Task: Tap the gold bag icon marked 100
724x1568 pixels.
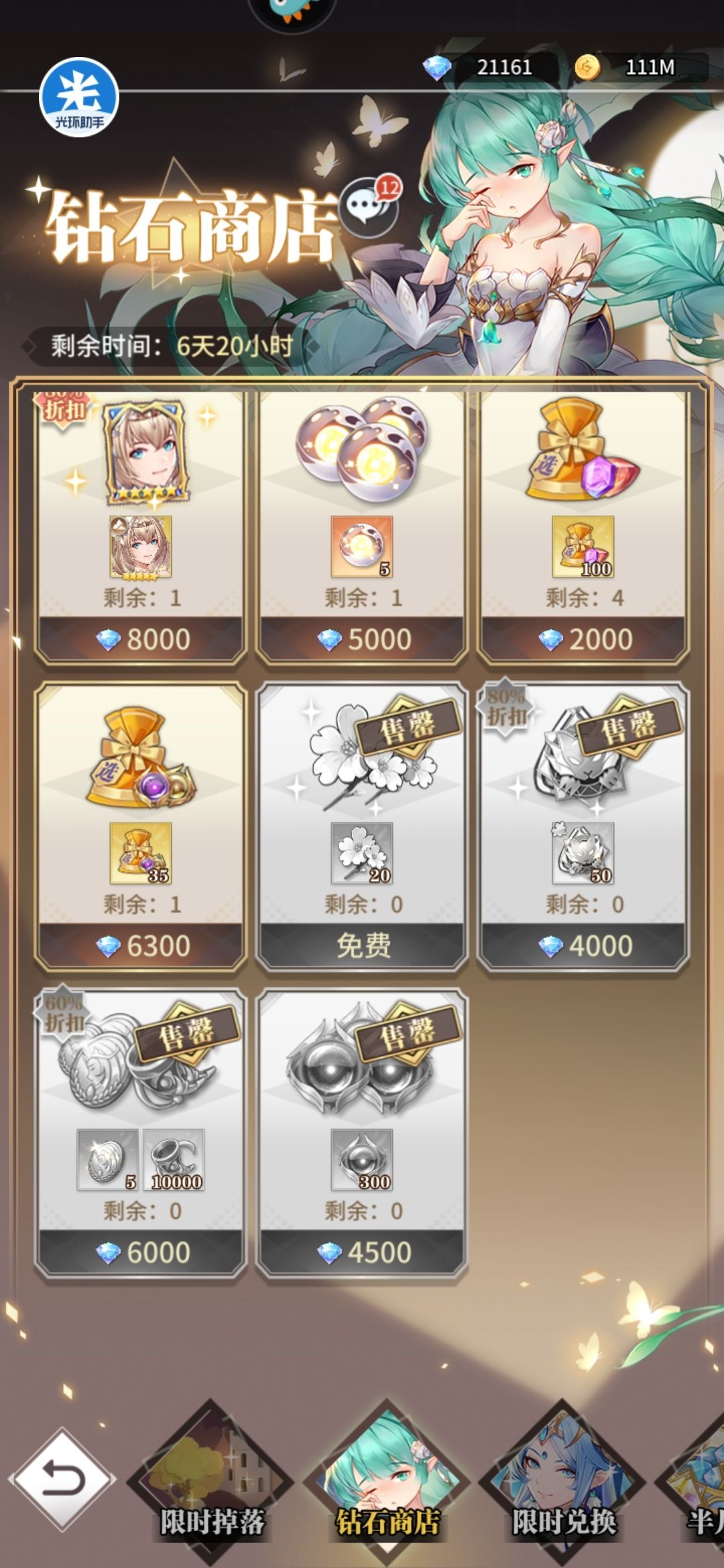Action: (x=583, y=547)
